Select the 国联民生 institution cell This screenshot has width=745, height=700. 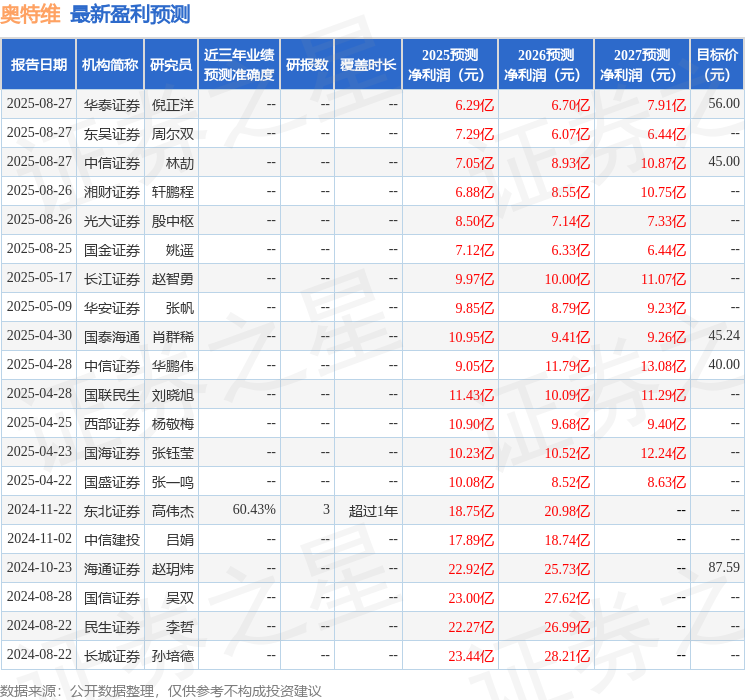[x=112, y=395]
